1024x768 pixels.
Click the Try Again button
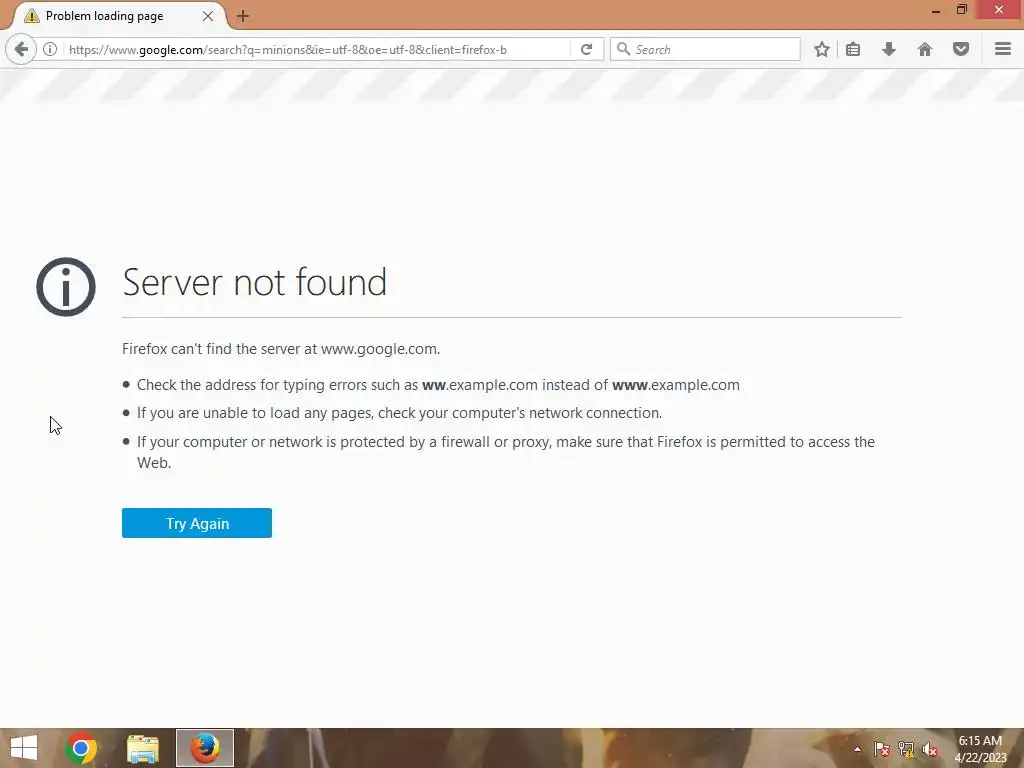click(x=197, y=523)
